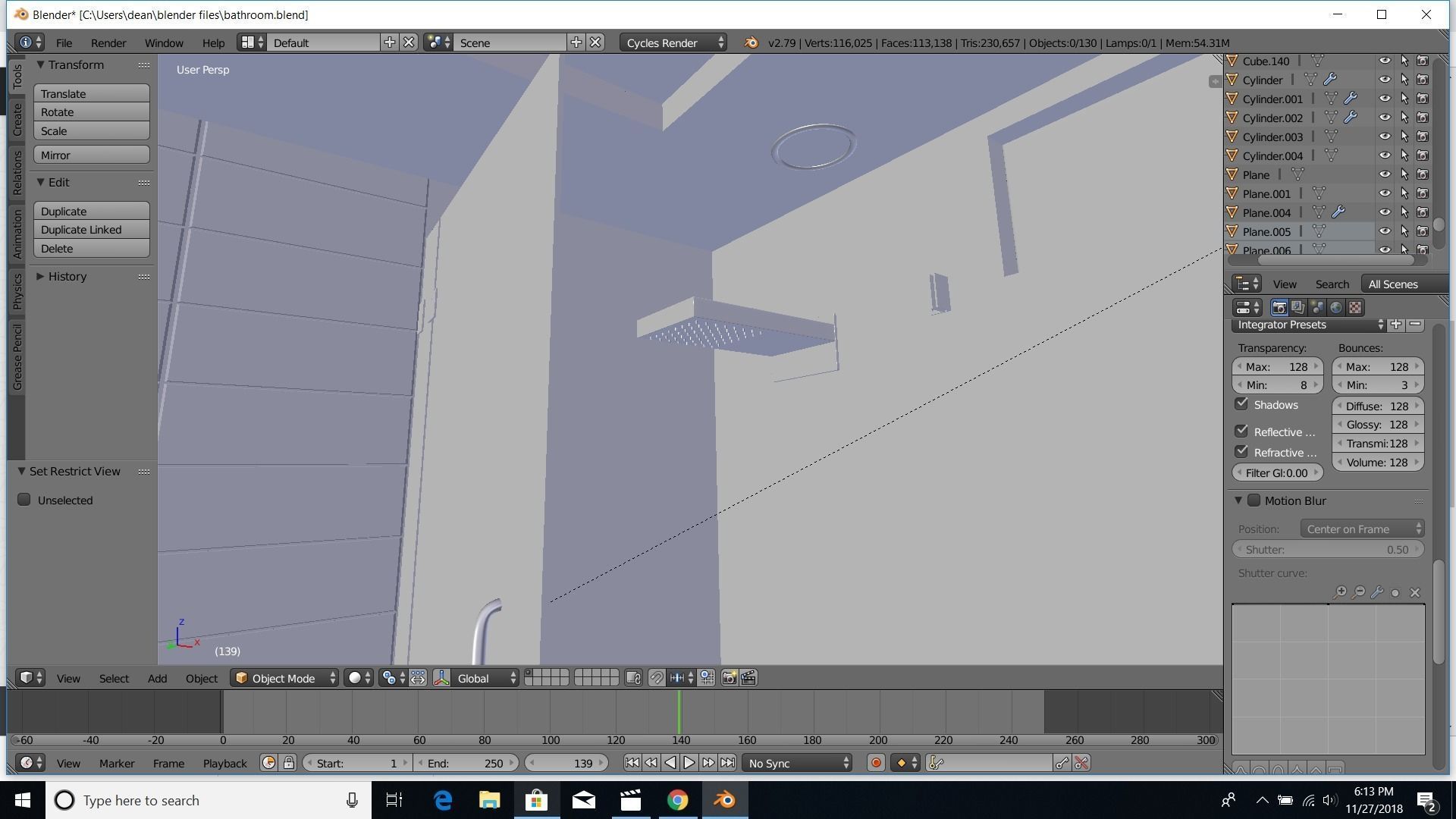Viewport: 1456px width, 819px height.
Task: Remove preset with the minus icon
Action: pyautogui.click(x=1415, y=325)
